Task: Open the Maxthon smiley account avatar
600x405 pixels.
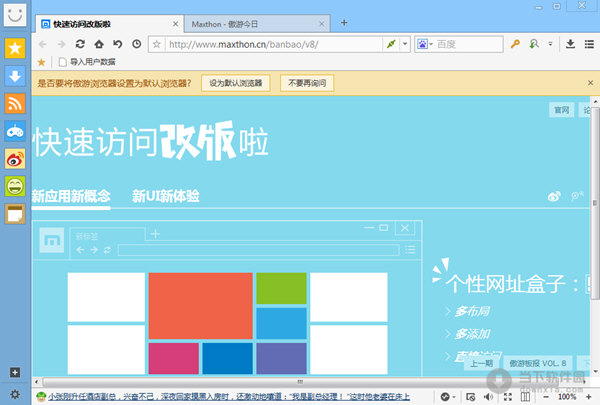Action: (x=15, y=15)
